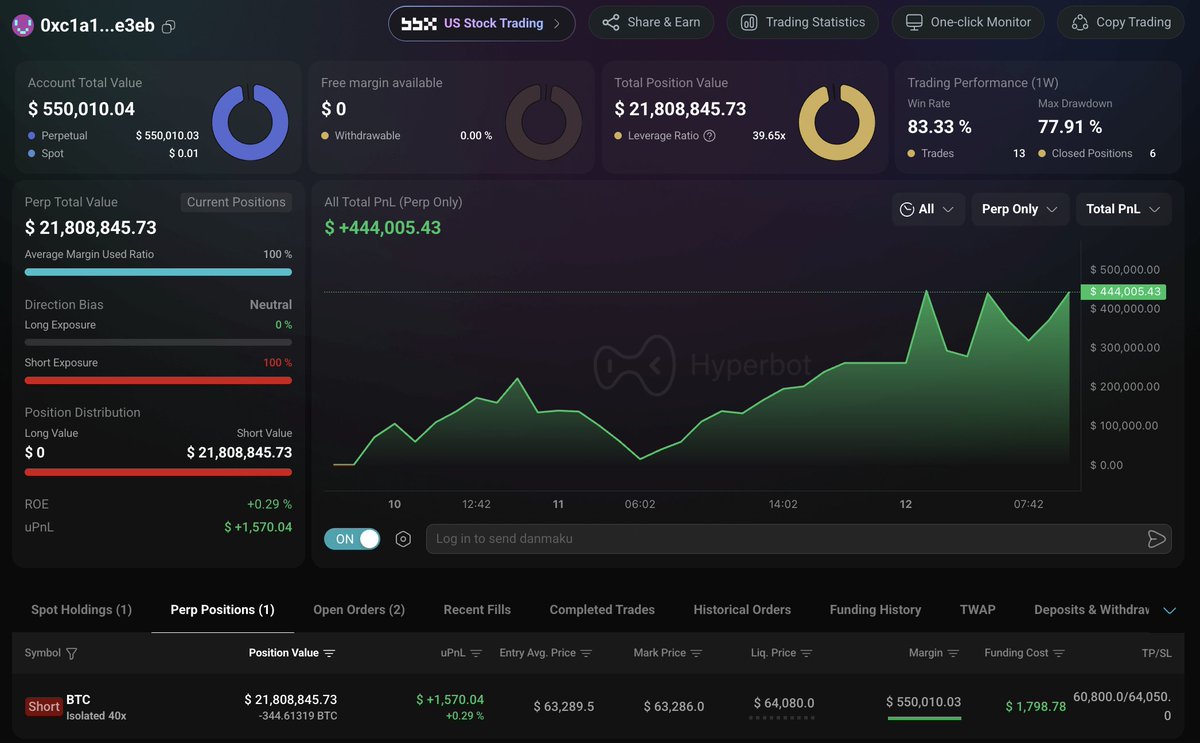Filter by Symbol funnel icon
Viewport: 1200px width, 743px height.
click(x=71, y=653)
